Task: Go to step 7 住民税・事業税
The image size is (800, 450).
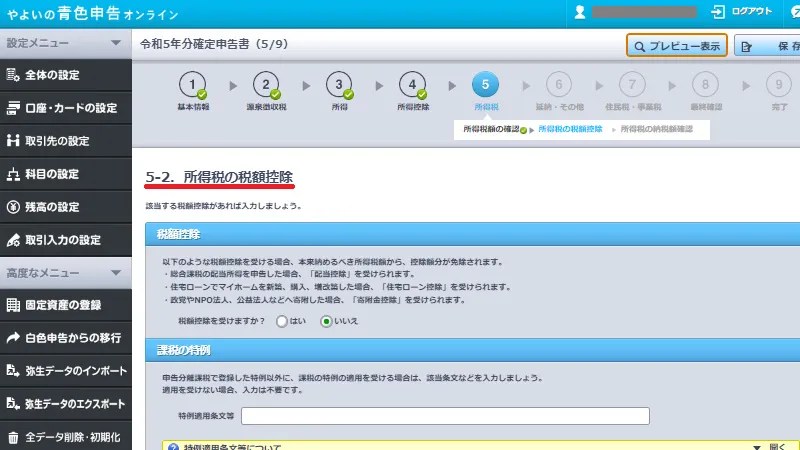Action: tap(633, 91)
